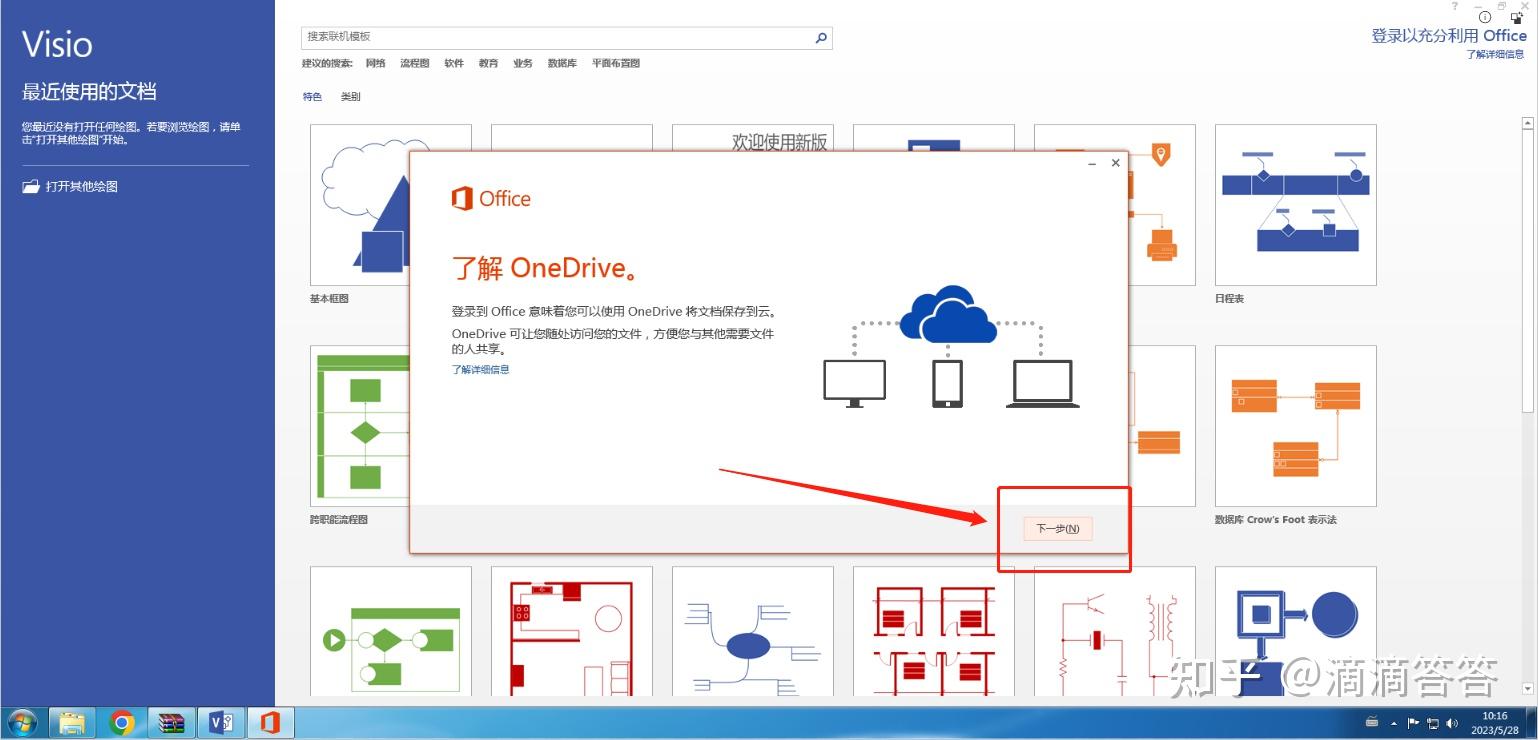Switch to the 类别 tab
1538x740 pixels.
click(352, 96)
